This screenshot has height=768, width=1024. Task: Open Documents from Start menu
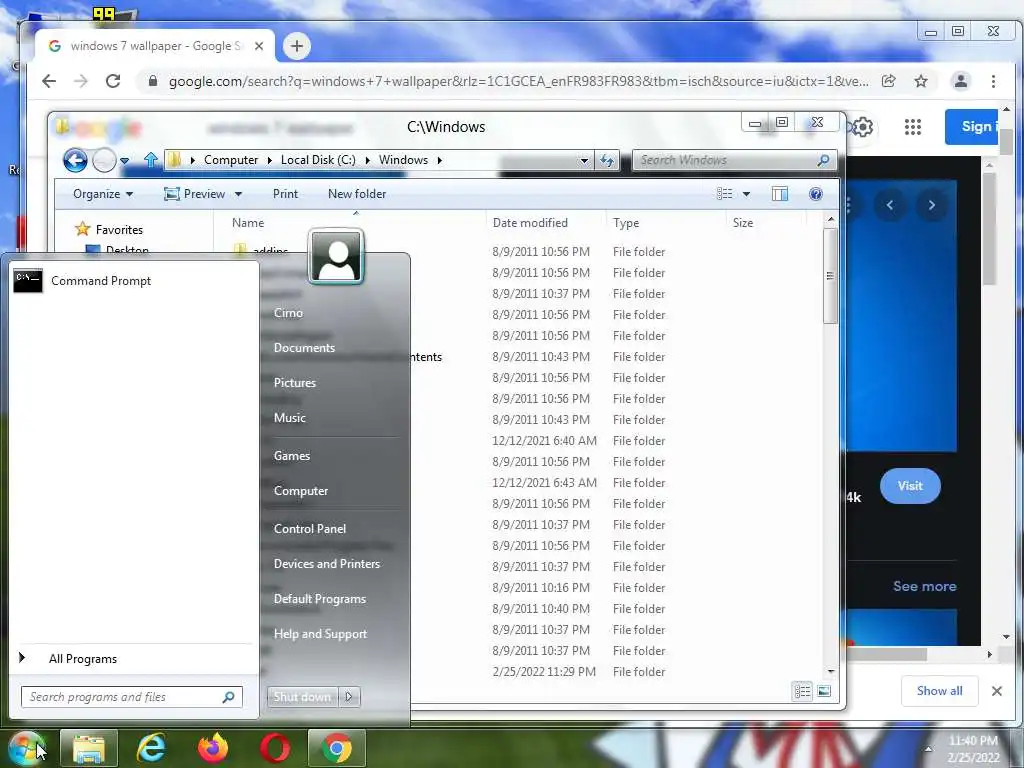tap(304, 347)
